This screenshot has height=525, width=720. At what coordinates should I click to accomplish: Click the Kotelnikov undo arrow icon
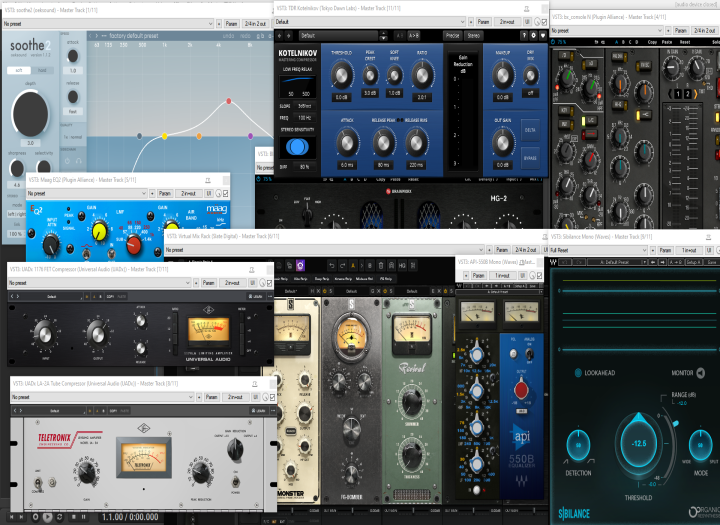(x=280, y=35)
